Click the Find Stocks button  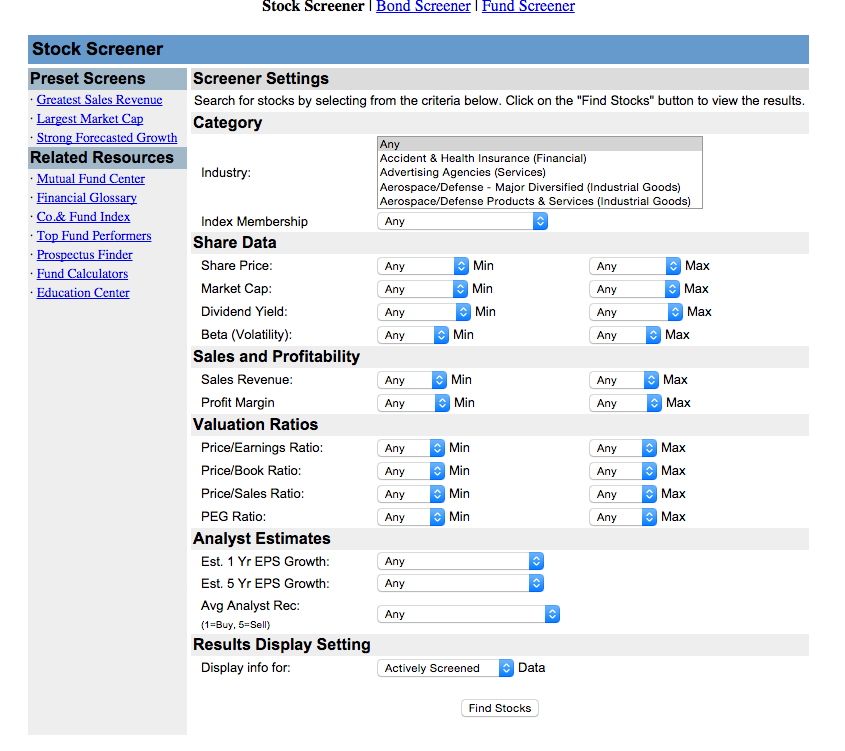(500, 708)
